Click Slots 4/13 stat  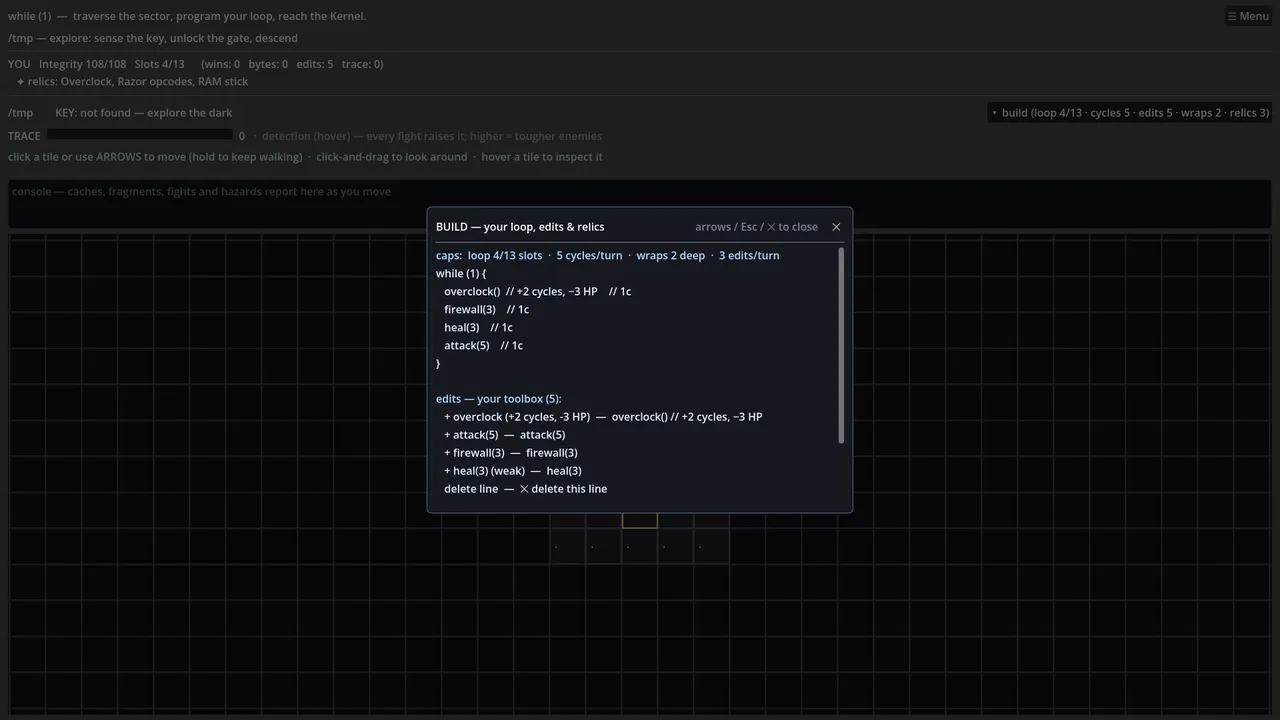[x=160, y=64]
